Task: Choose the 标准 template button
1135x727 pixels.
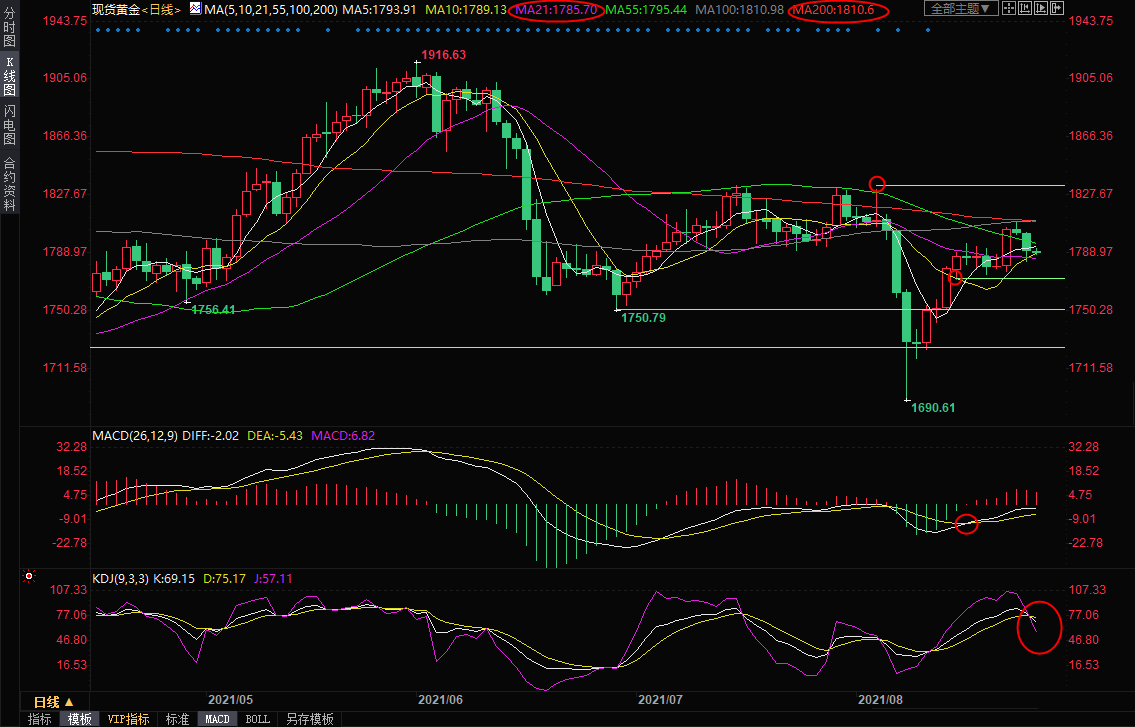Action: 177,719
